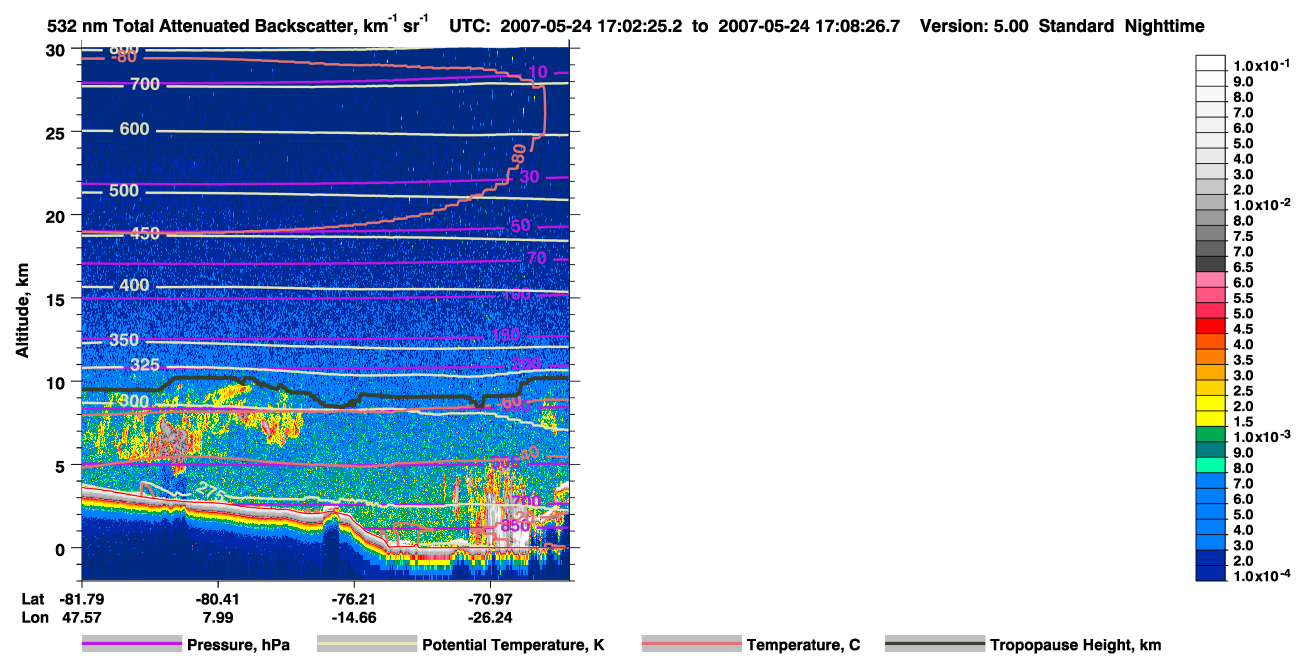The image size is (1300, 667).
Task: Select the pink color bar swatch labeled 5.5
Action: (1210, 295)
